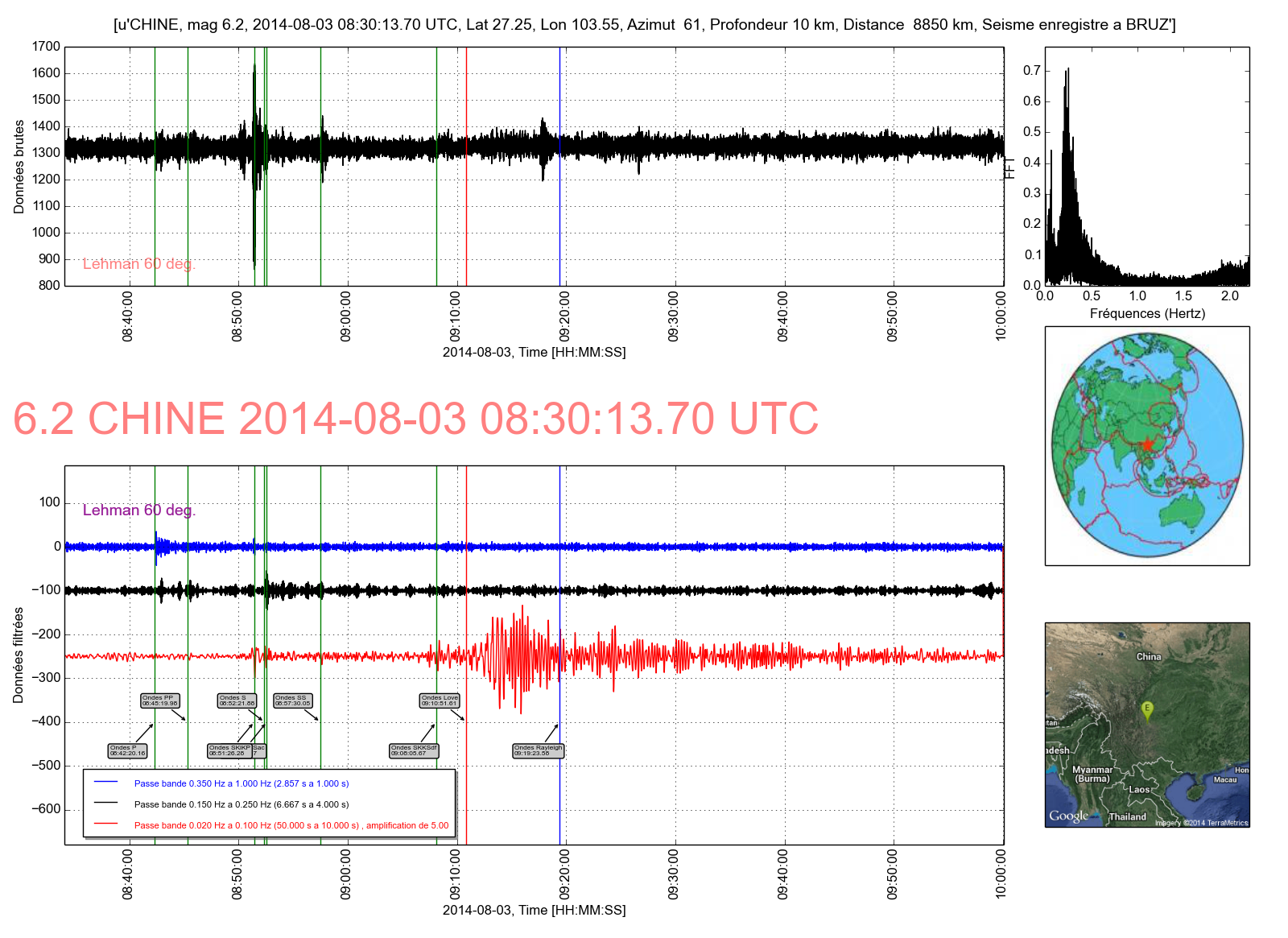Click the 0.7 tick on the FFT y-axis
Image resolution: width=1288 pixels, height=938 pixels.
[1032, 71]
